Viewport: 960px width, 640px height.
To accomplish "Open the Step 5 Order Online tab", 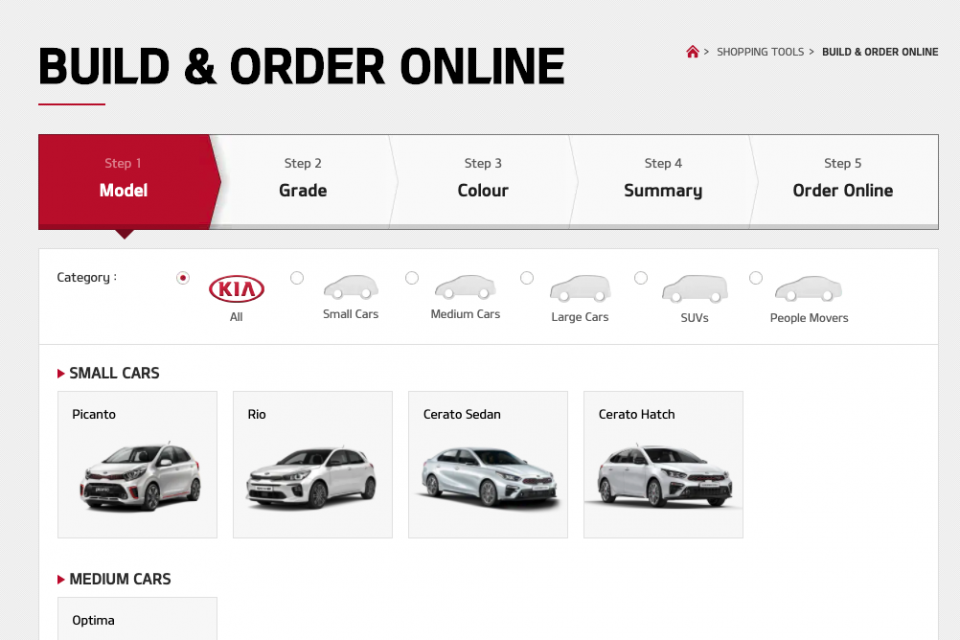I will pyautogui.click(x=843, y=181).
